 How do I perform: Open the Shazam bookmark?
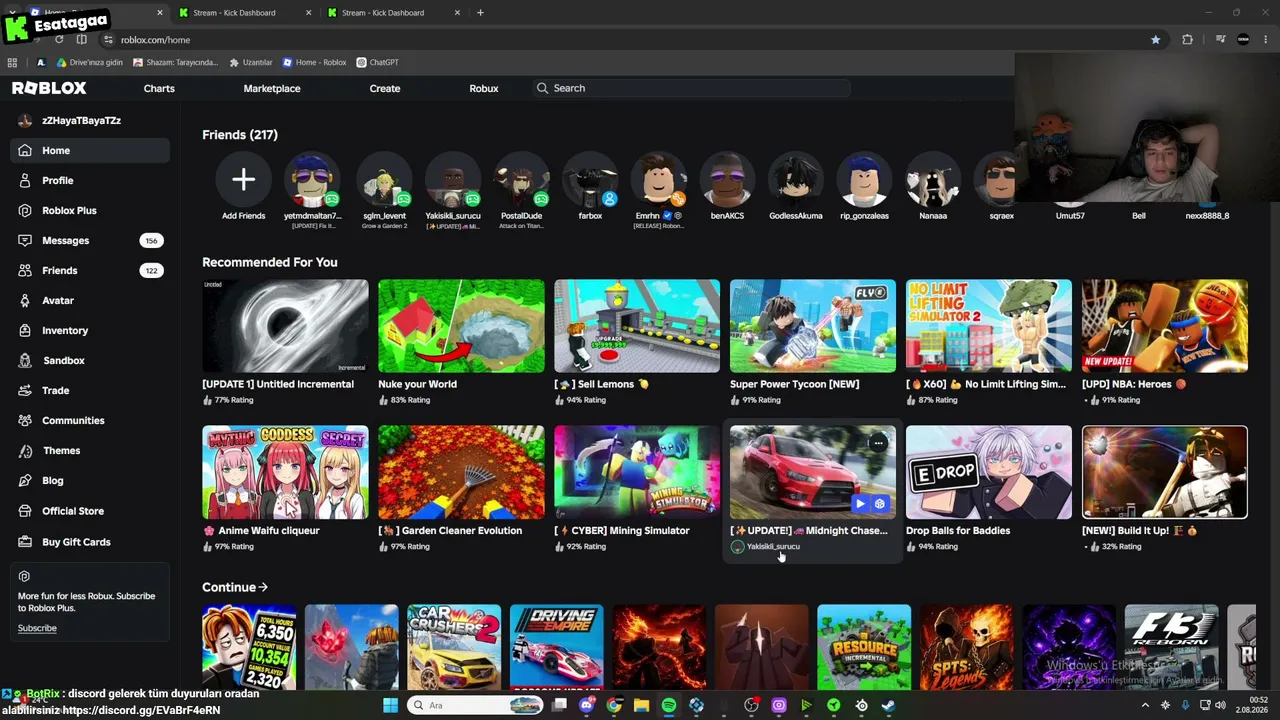(175, 62)
